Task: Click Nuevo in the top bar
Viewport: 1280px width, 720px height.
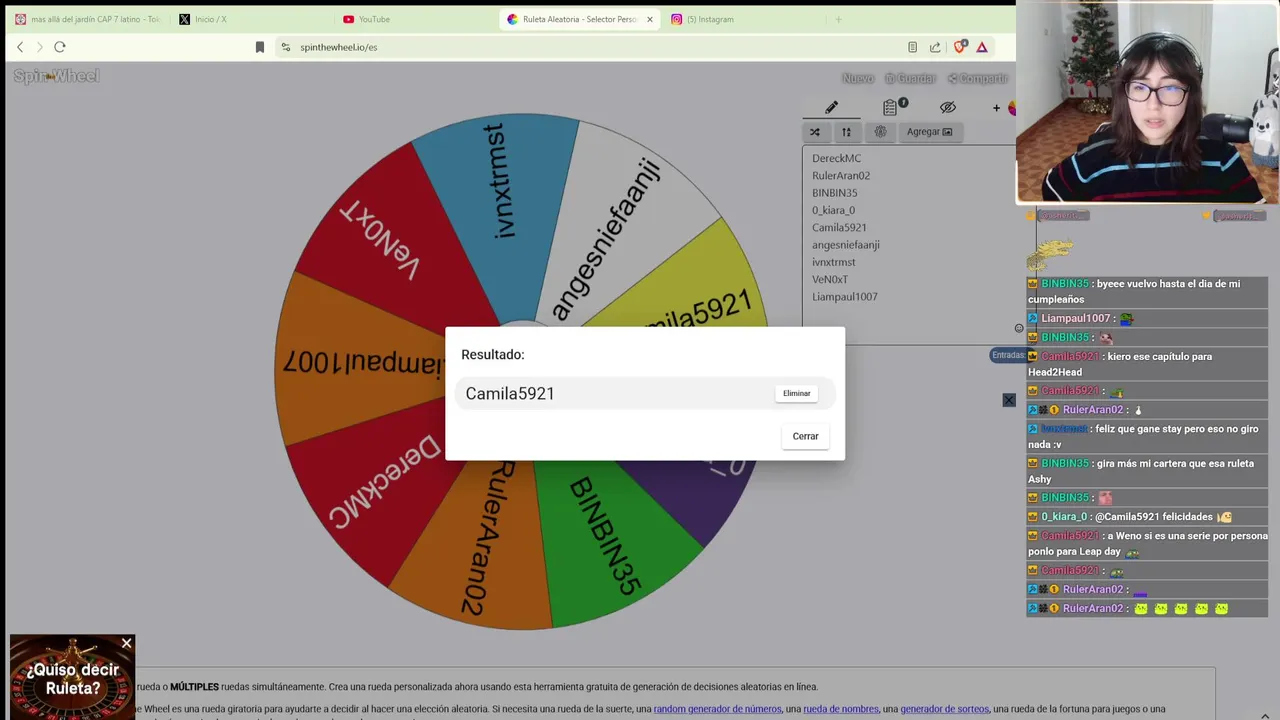Action: click(857, 78)
